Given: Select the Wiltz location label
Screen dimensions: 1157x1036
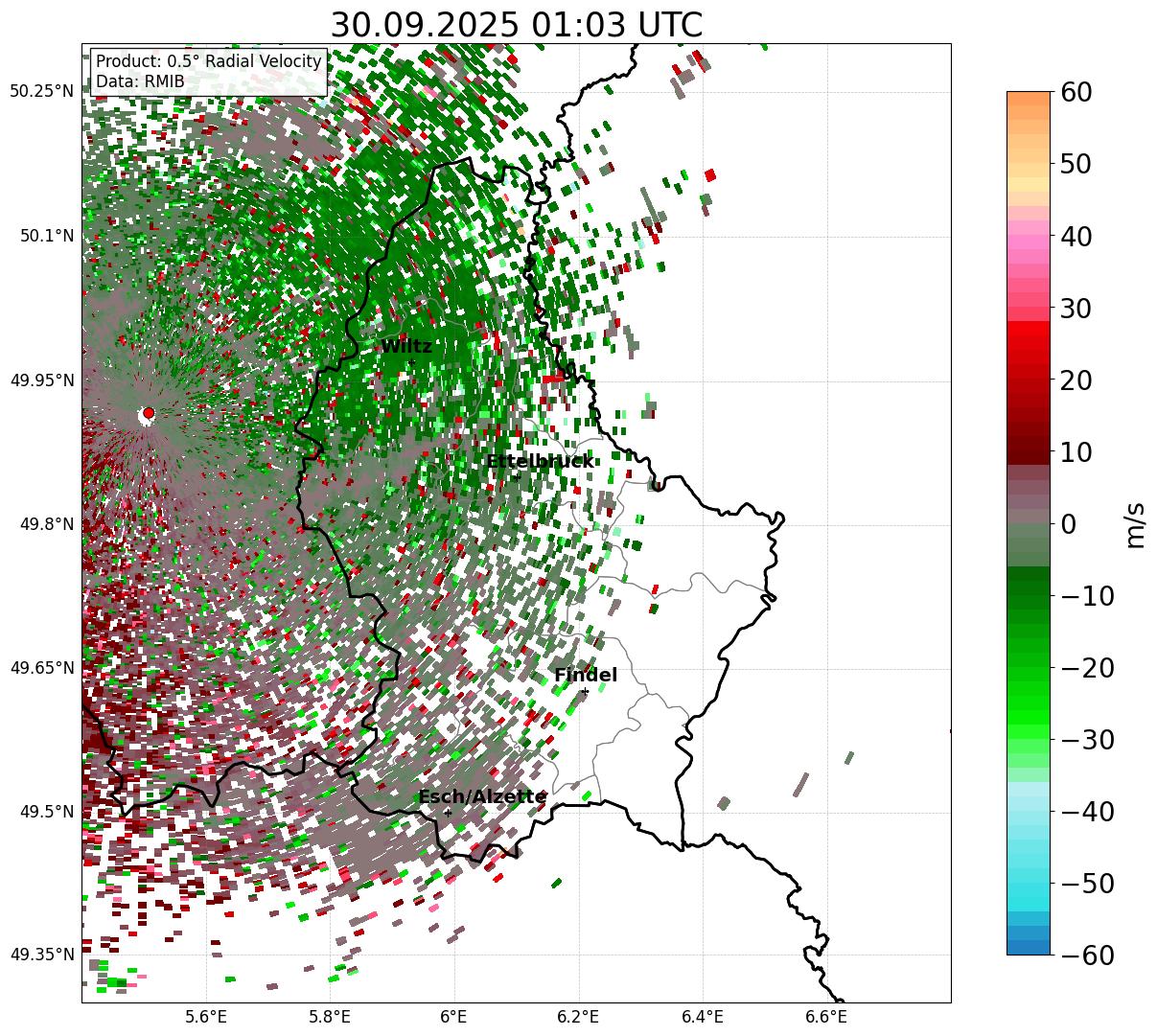Looking at the screenshot, I should click(x=406, y=347).
